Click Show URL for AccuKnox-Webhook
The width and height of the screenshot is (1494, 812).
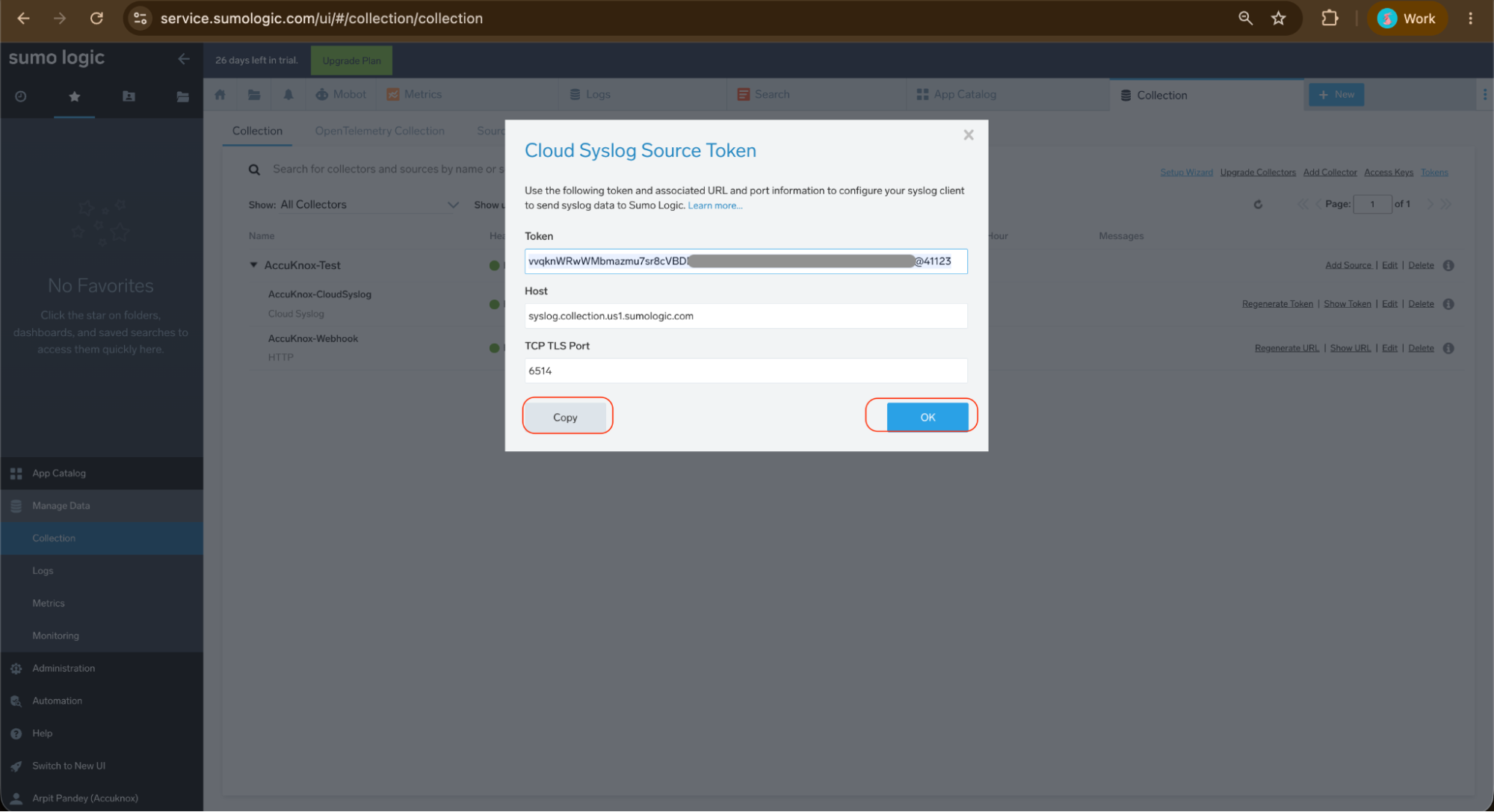[x=1351, y=348]
